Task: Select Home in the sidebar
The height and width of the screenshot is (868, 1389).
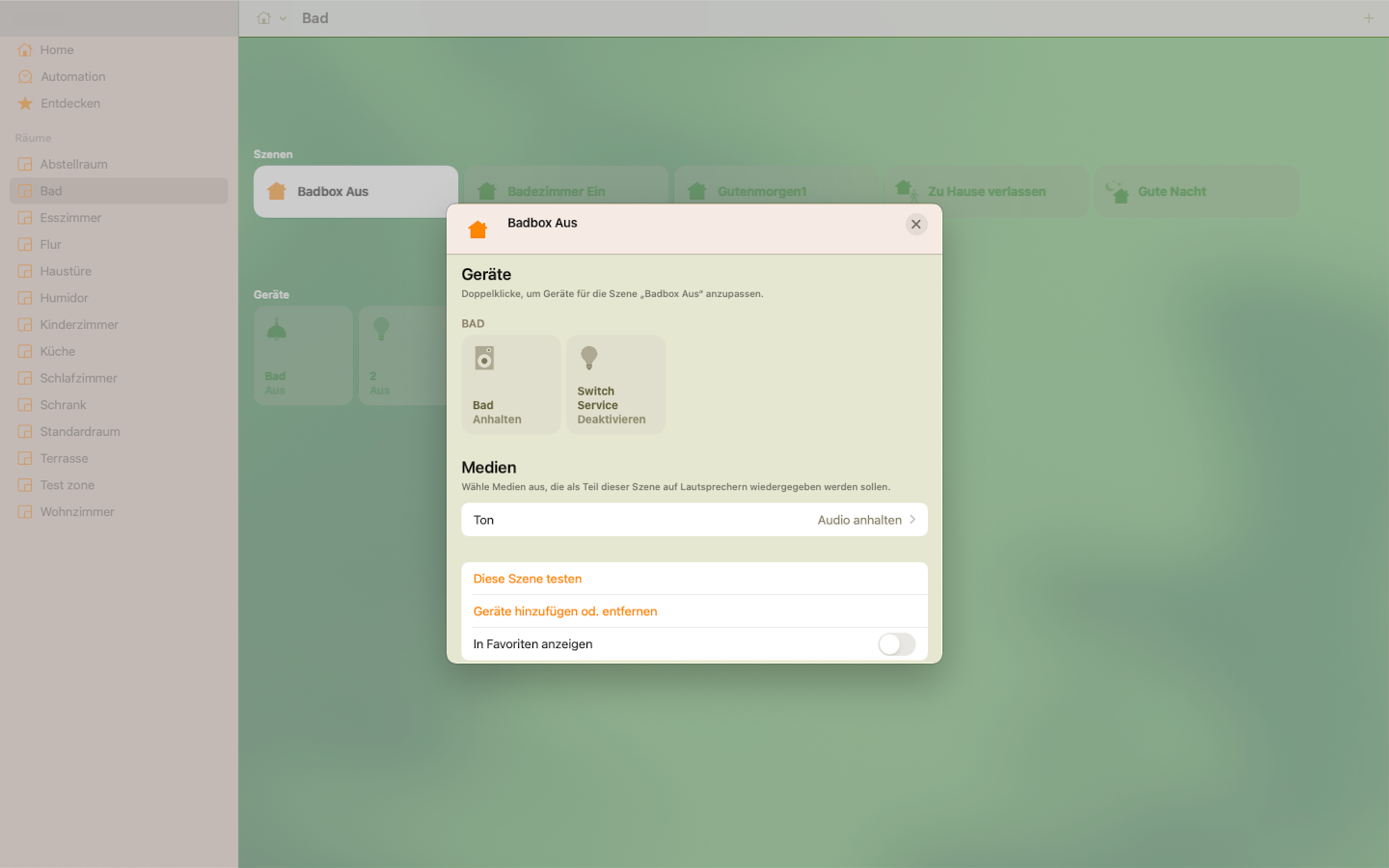Action: [x=56, y=50]
